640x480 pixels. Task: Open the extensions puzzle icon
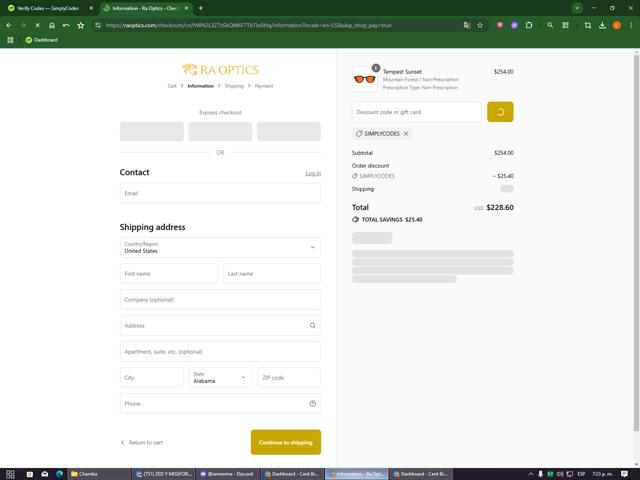529,25
